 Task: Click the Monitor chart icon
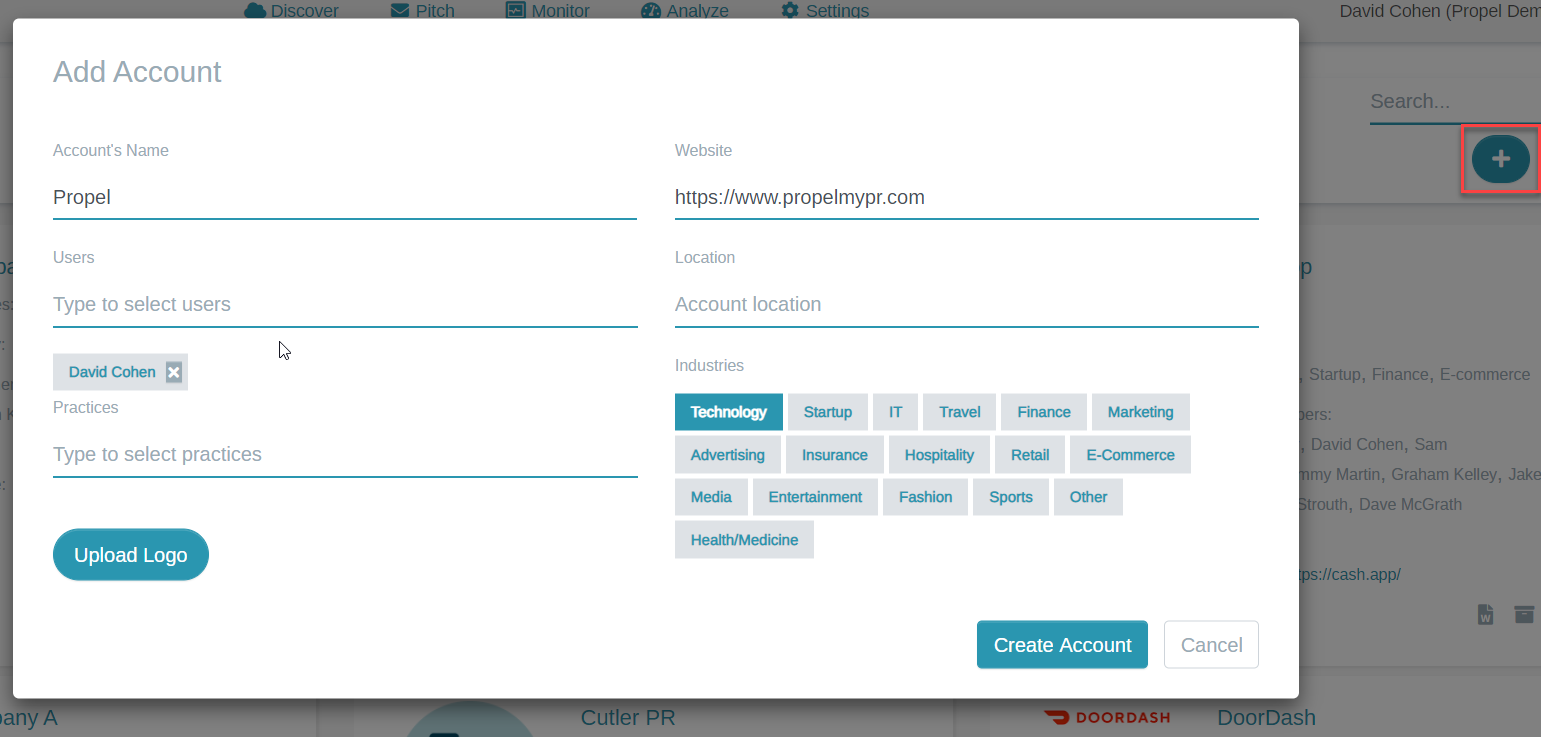[x=516, y=11]
